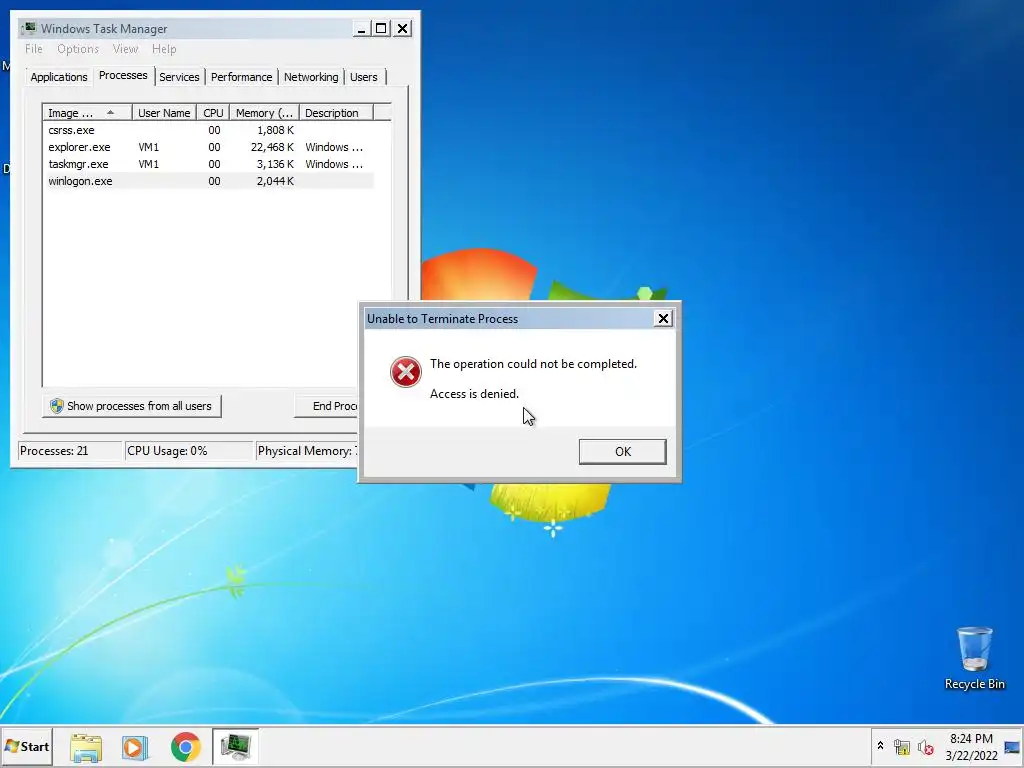Click the network status tray icon
1024x768 pixels.
[902, 747]
